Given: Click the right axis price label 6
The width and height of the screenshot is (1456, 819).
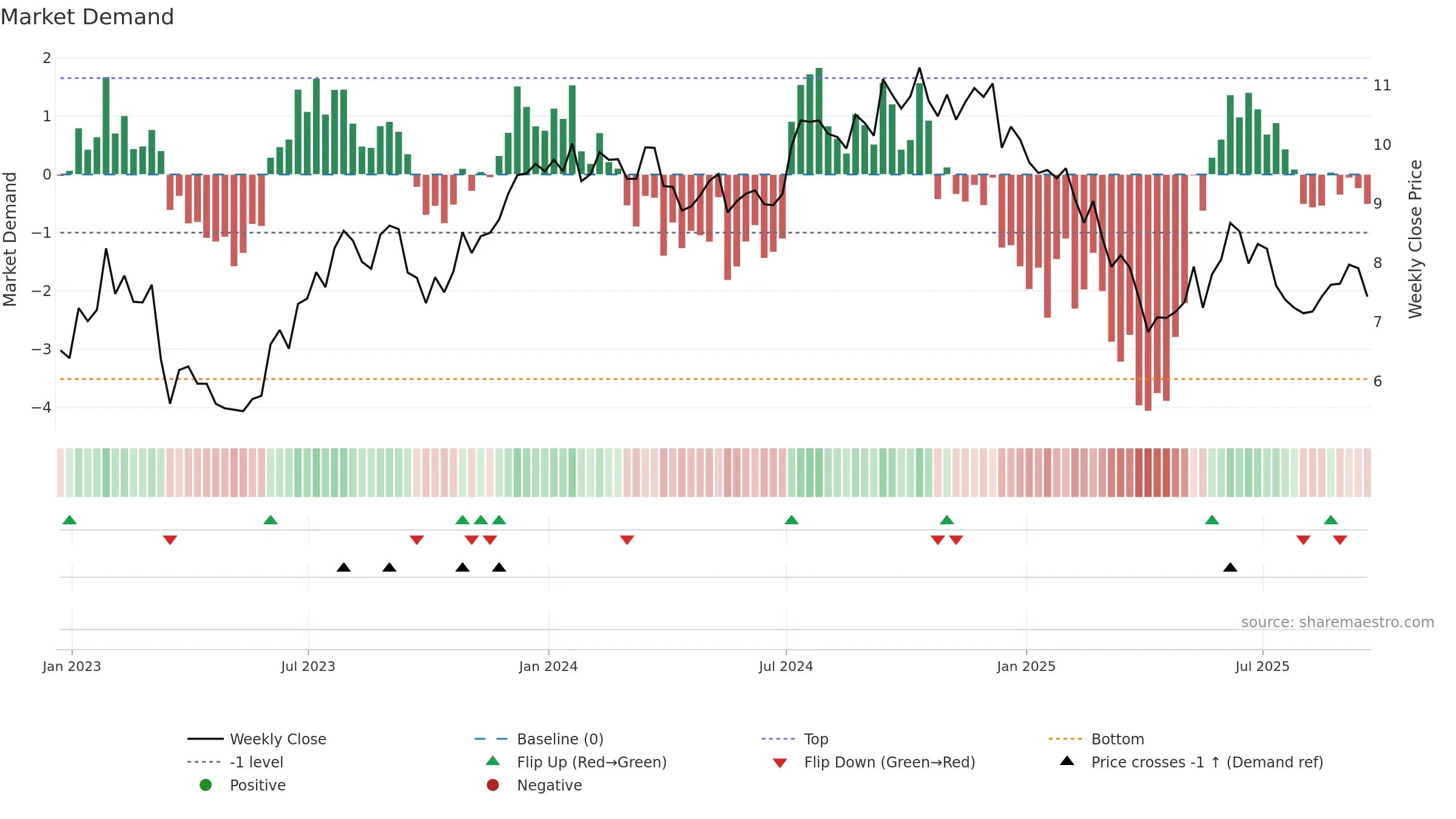Looking at the screenshot, I should (x=1378, y=382).
